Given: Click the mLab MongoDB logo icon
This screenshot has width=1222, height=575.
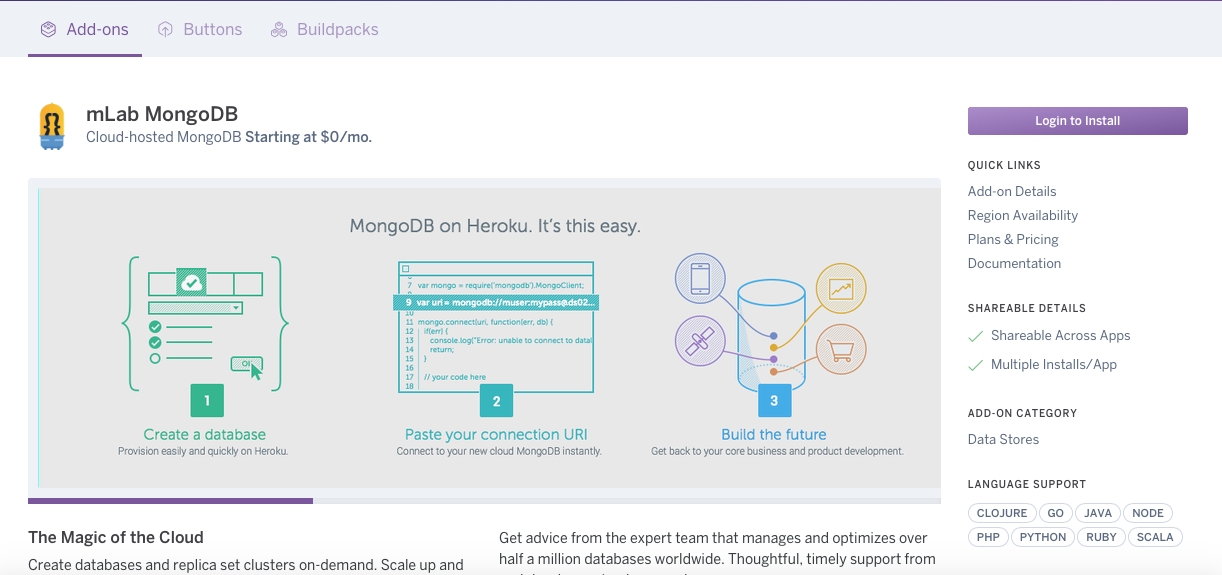Looking at the screenshot, I should tap(52, 126).
